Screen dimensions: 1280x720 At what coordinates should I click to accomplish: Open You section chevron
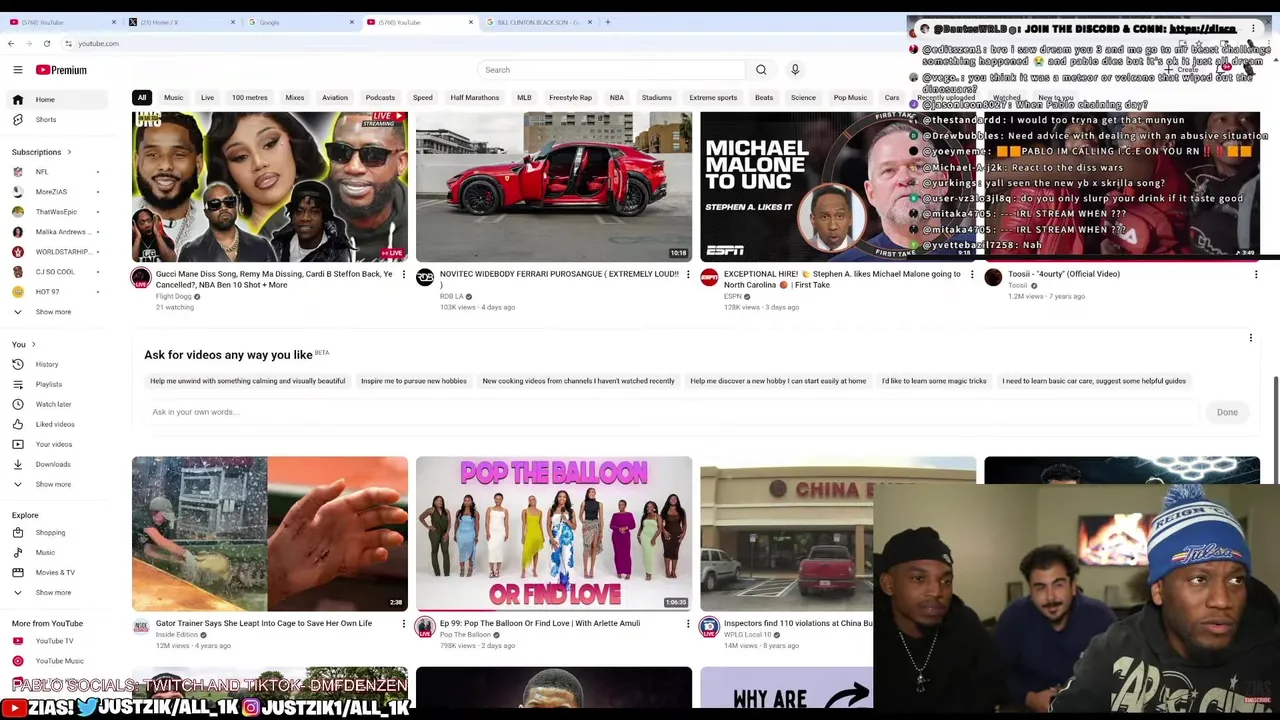pos(33,344)
